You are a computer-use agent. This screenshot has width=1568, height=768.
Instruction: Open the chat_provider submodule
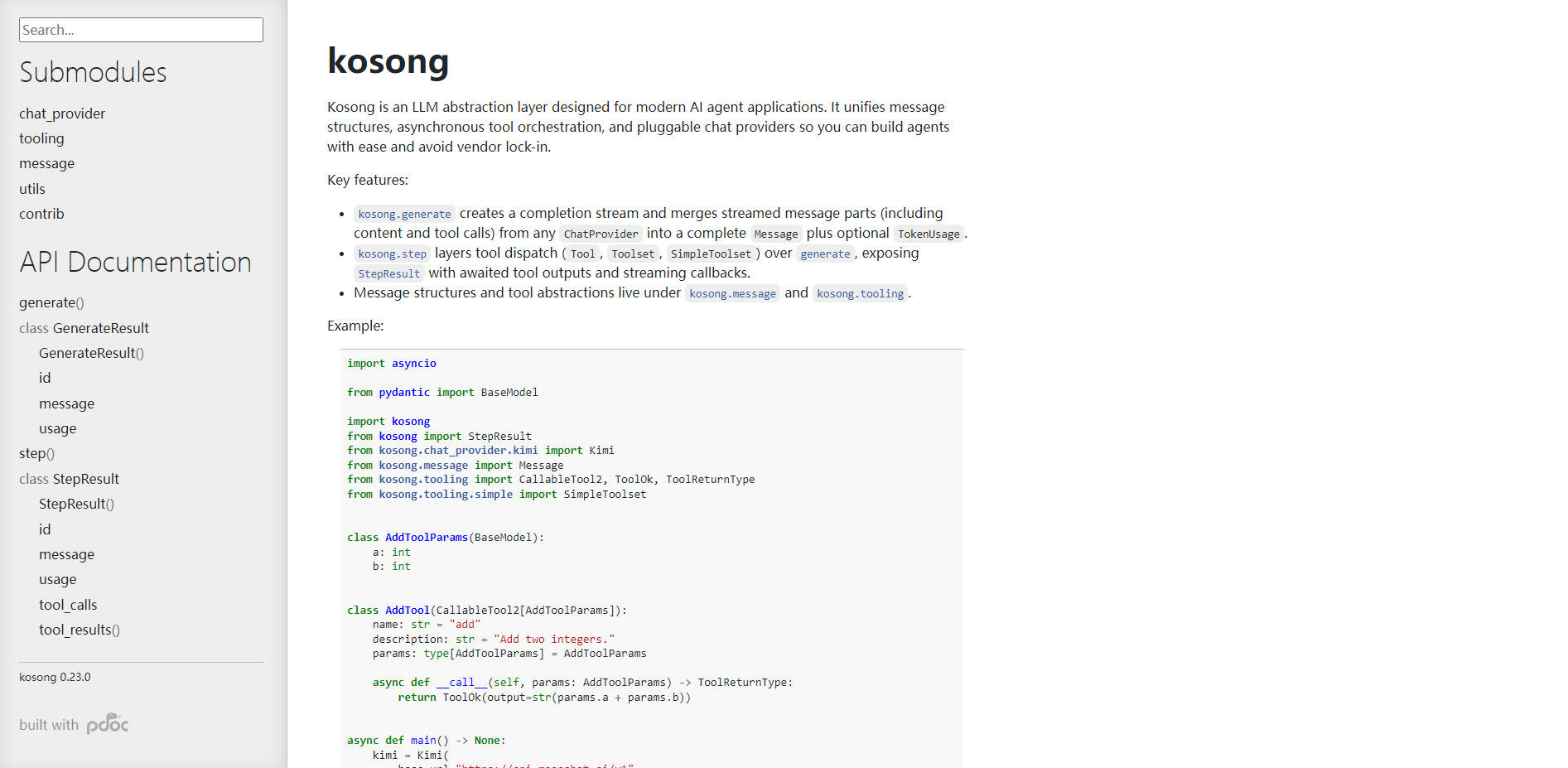click(x=62, y=114)
